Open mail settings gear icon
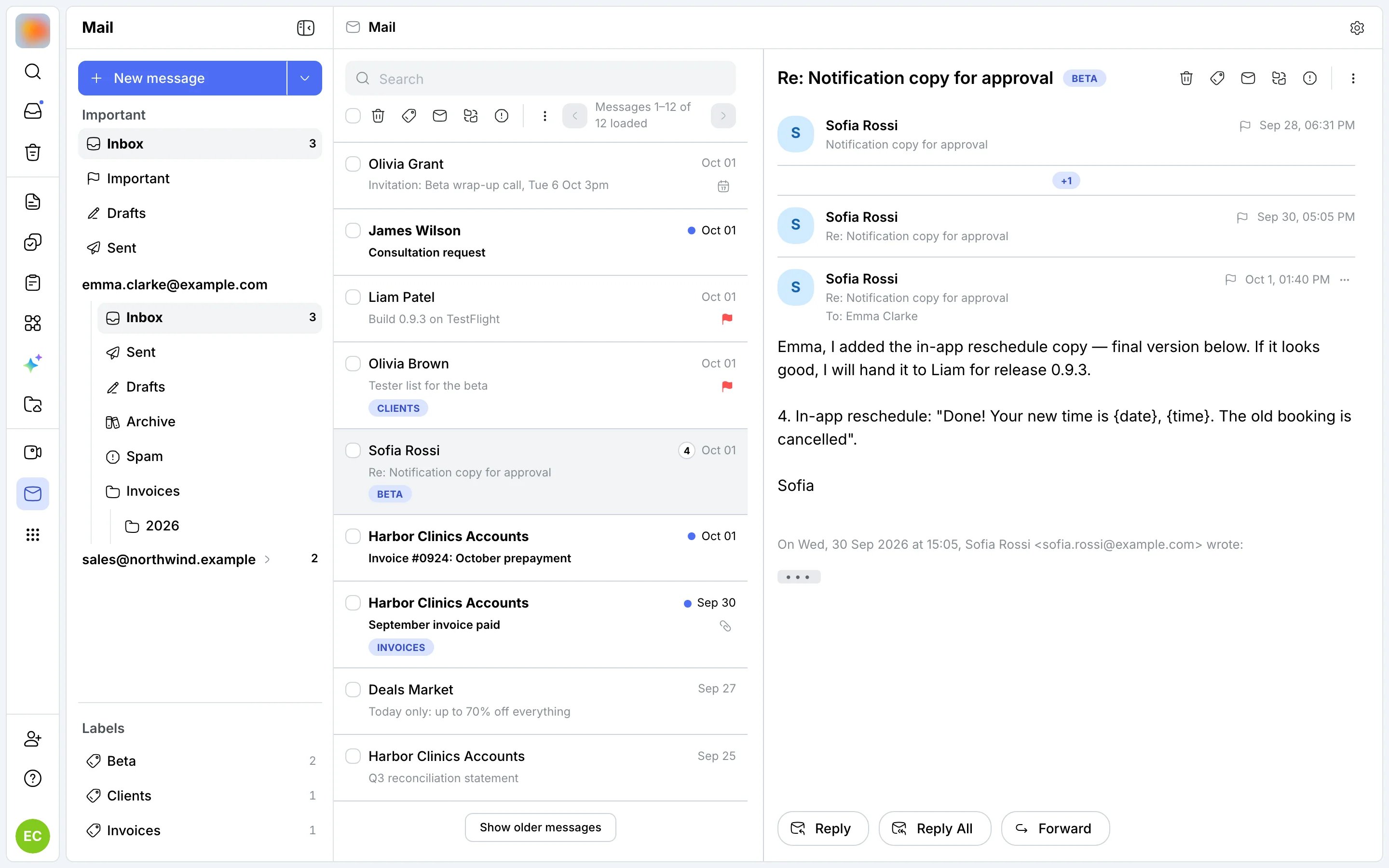The image size is (1389, 868). 1357,27
